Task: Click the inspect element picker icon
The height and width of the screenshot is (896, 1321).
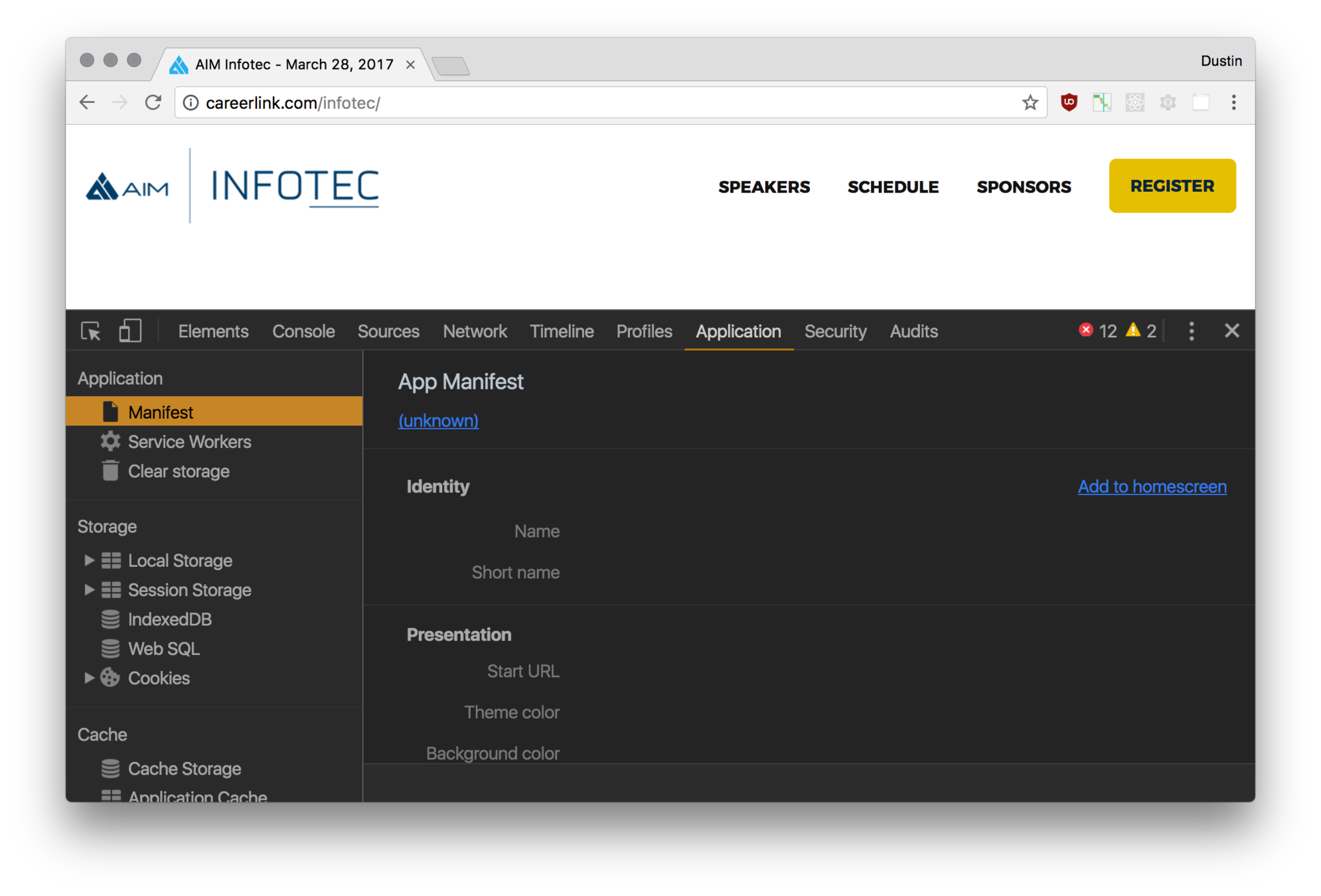Action: [91, 331]
